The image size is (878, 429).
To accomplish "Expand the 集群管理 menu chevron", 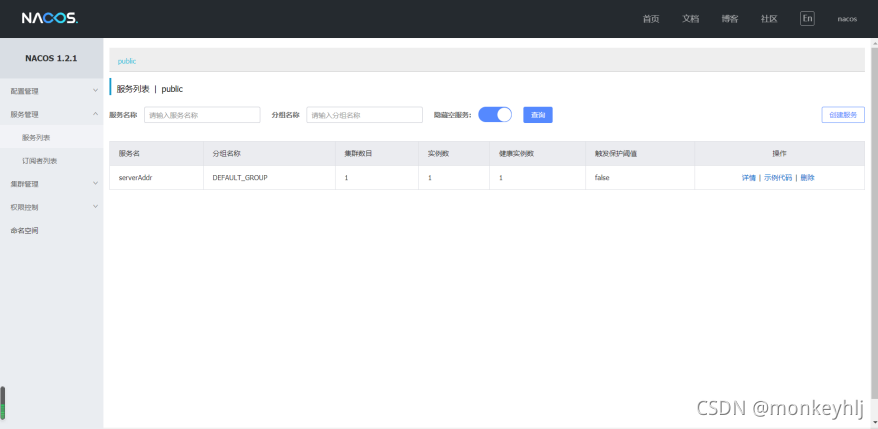I will (95, 183).
